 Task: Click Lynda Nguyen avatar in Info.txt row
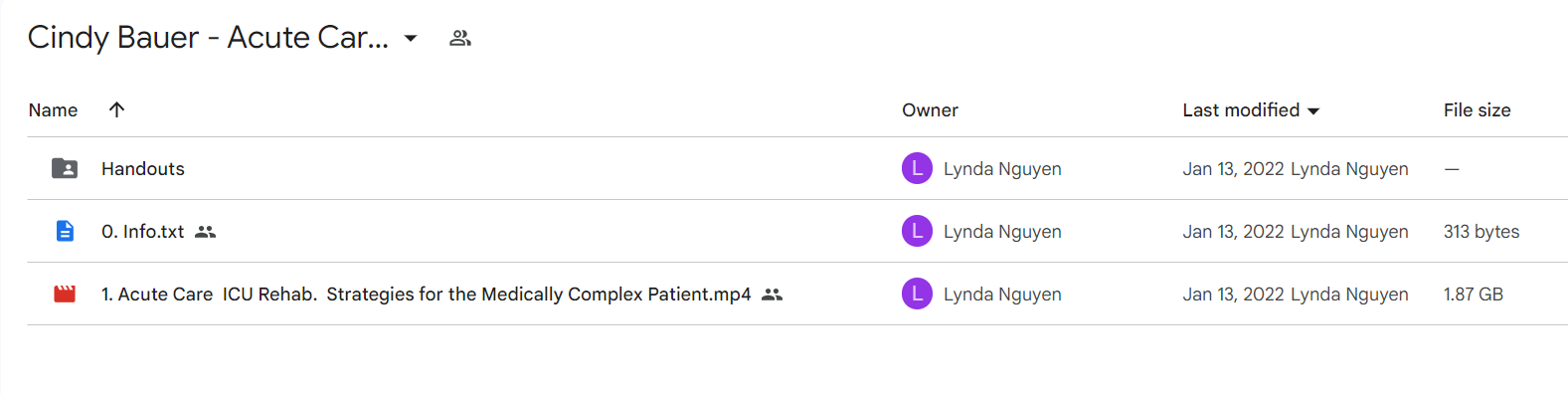click(917, 231)
